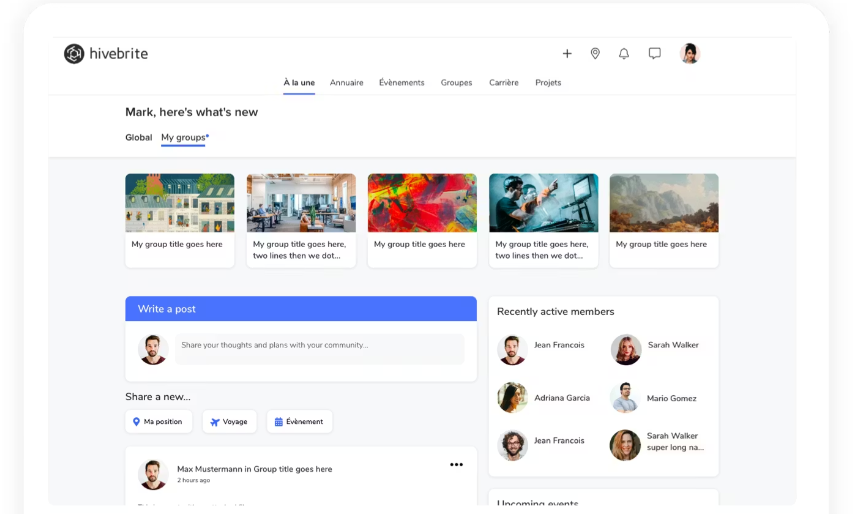
Task: Go to Projets tab
Action: [548, 82]
